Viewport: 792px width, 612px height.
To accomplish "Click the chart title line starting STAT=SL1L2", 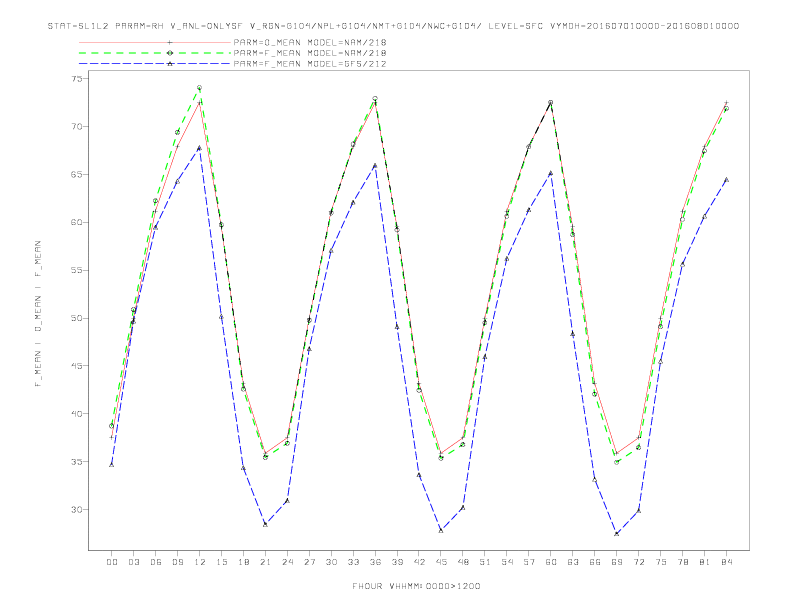I will click(393, 26).
